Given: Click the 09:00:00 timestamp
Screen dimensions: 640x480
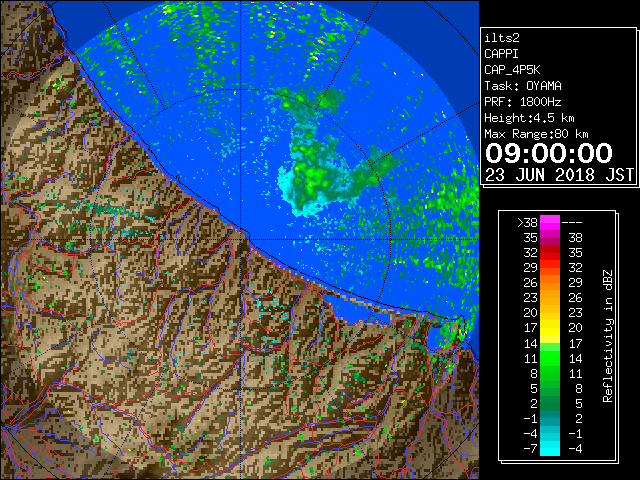Looking at the screenshot, I should pyautogui.click(x=549, y=153).
